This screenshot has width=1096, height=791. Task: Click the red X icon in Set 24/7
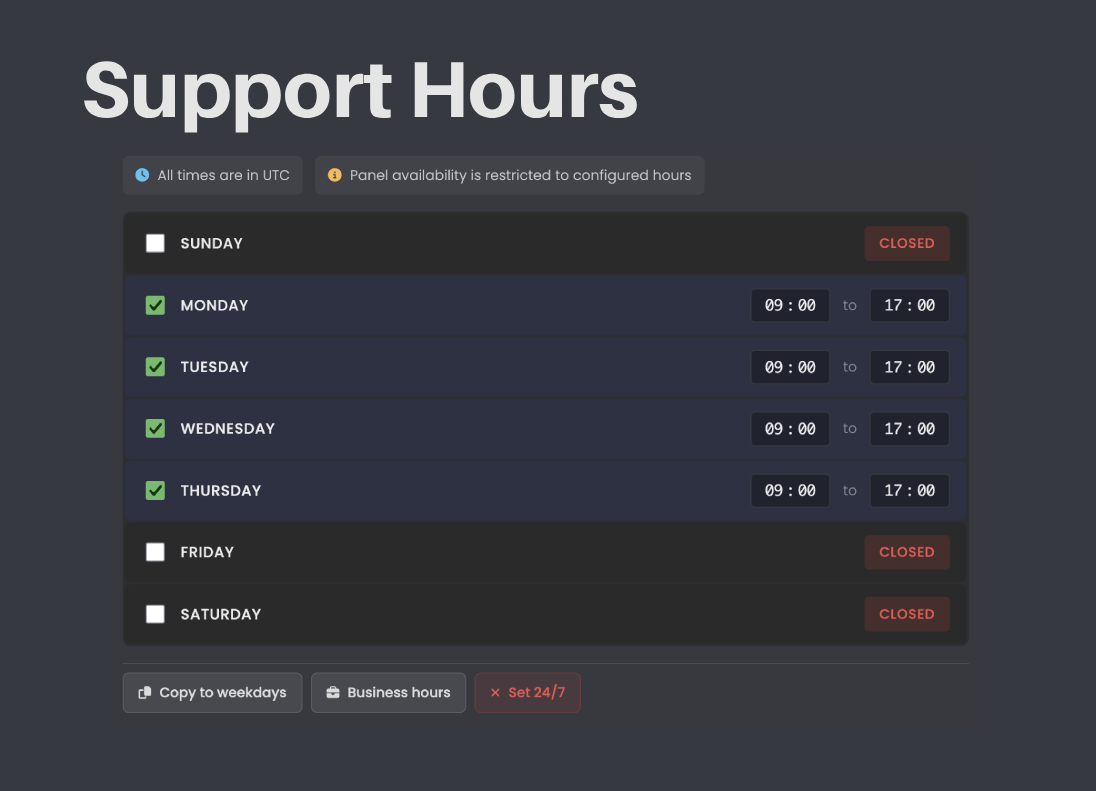[495, 692]
